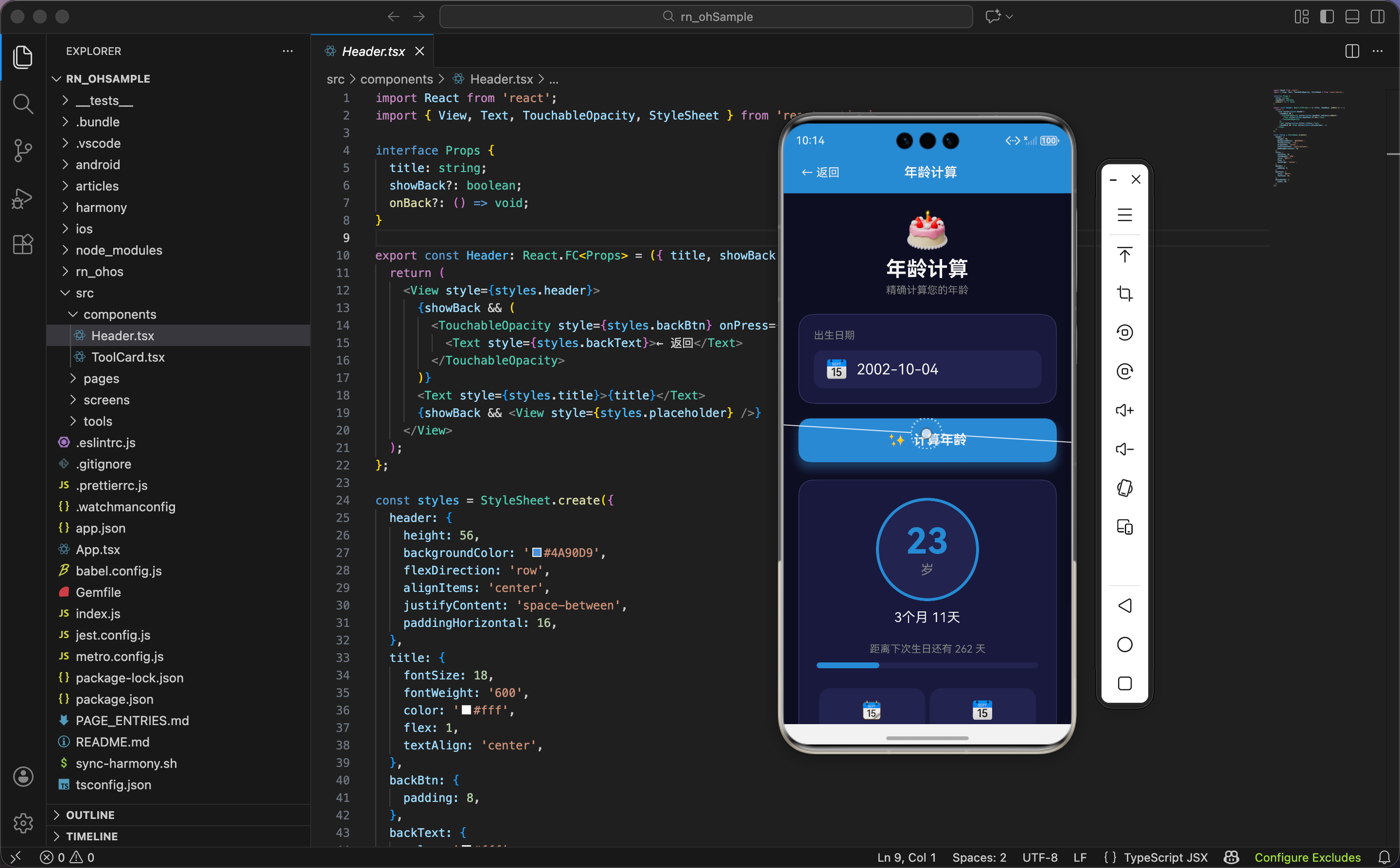Open the Extensions view

click(23, 245)
